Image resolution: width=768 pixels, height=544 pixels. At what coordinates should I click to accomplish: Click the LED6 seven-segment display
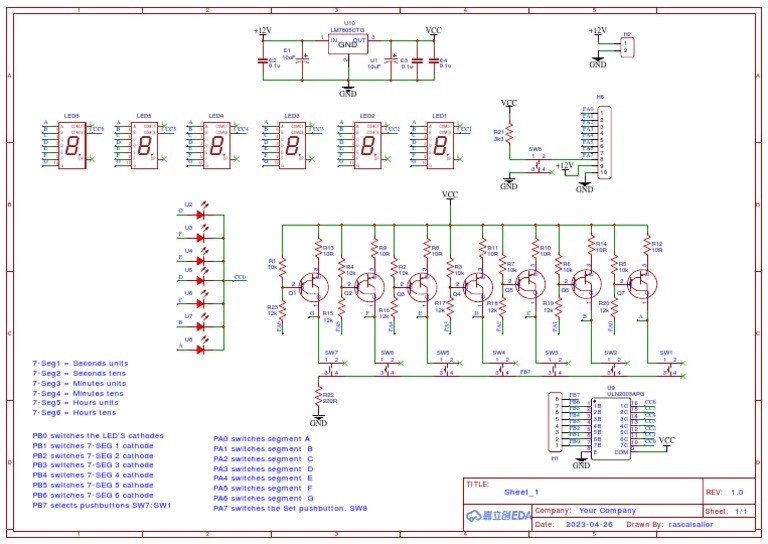point(72,145)
